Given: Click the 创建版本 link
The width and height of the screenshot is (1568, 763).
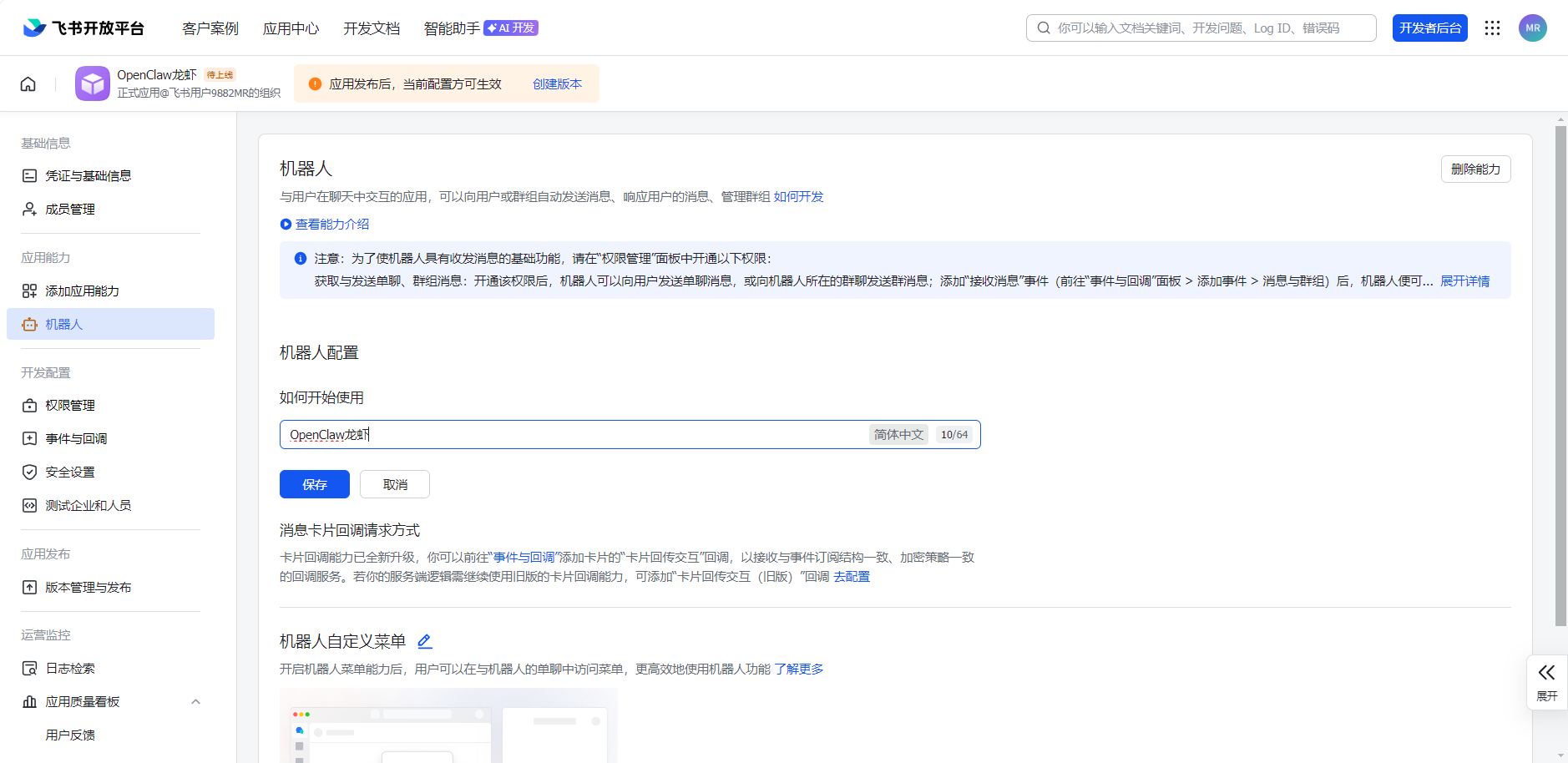Looking at the screenshot, I should (556, 83).
